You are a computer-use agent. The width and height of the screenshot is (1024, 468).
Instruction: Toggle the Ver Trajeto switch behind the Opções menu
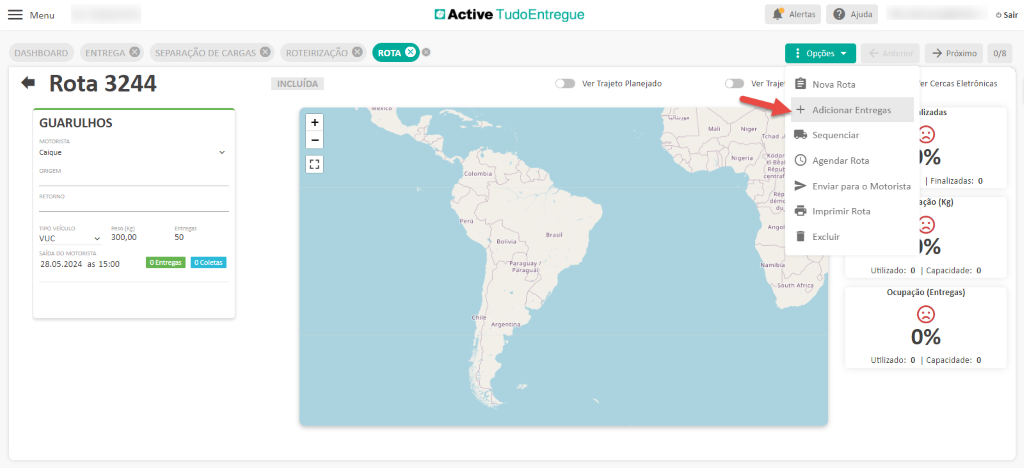735,84
